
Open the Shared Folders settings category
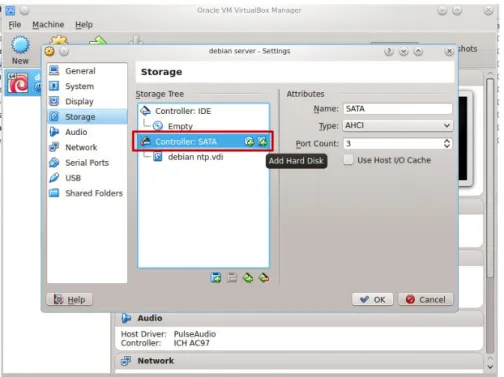[87, 193]
